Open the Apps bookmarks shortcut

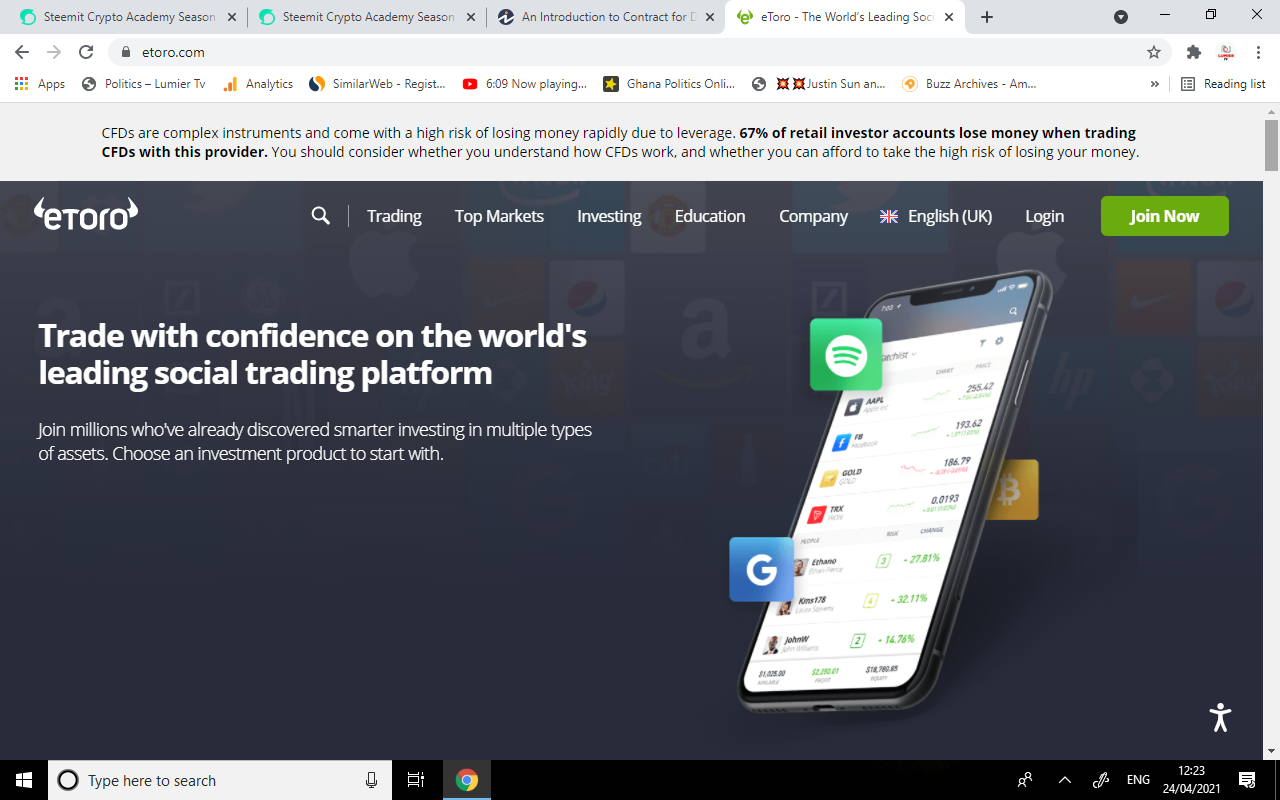tap(40, 84)
